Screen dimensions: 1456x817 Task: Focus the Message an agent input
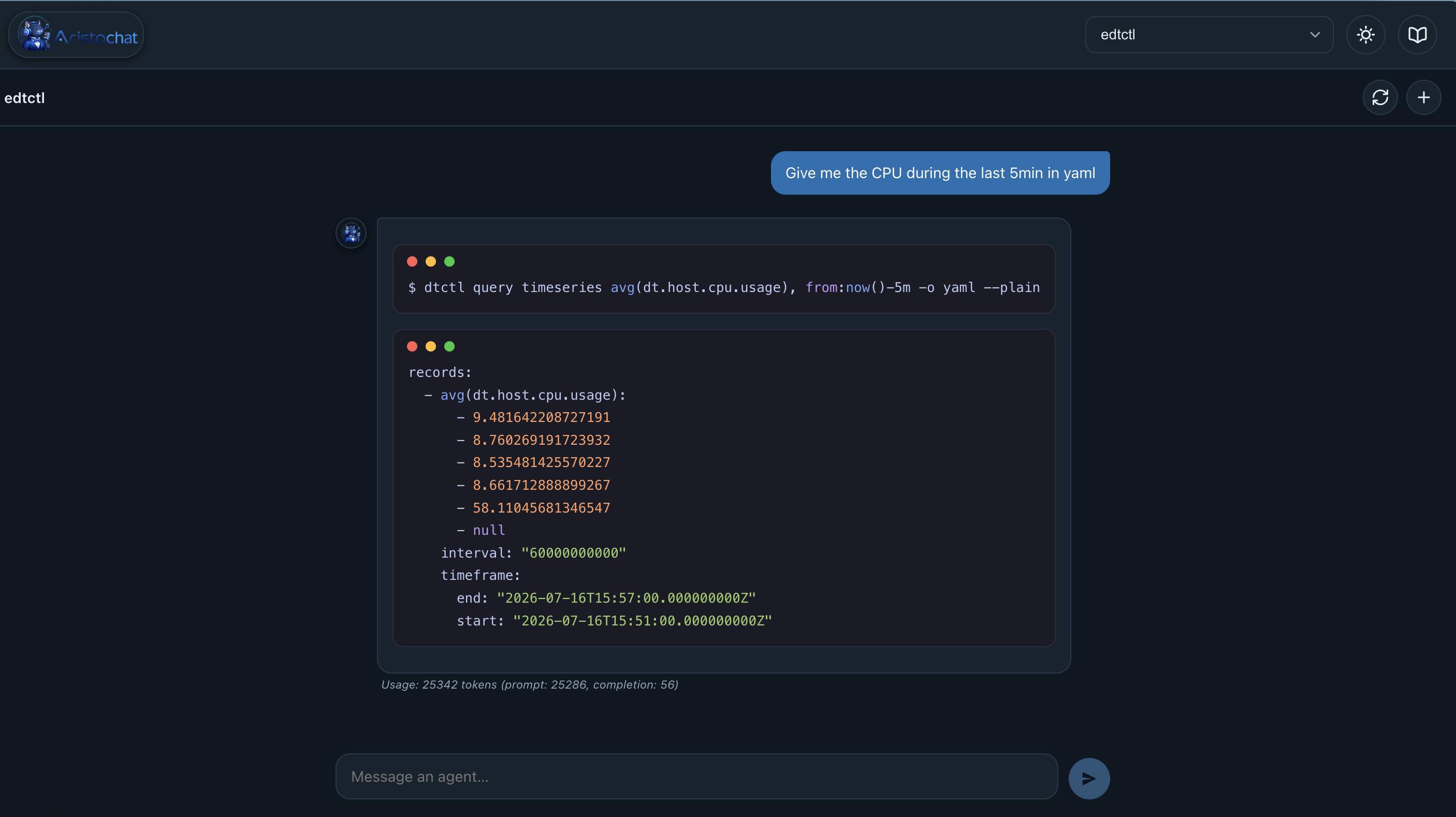[696, 776]
